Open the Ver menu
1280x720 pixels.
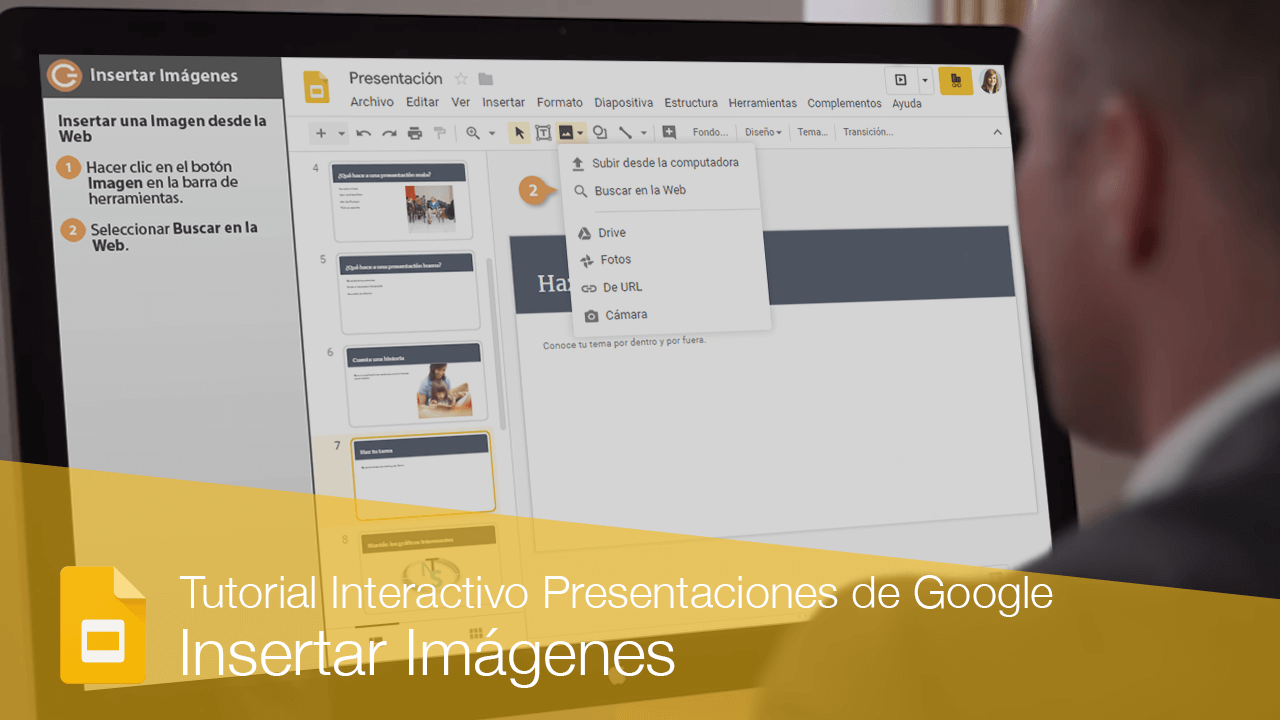pos(460,102)
